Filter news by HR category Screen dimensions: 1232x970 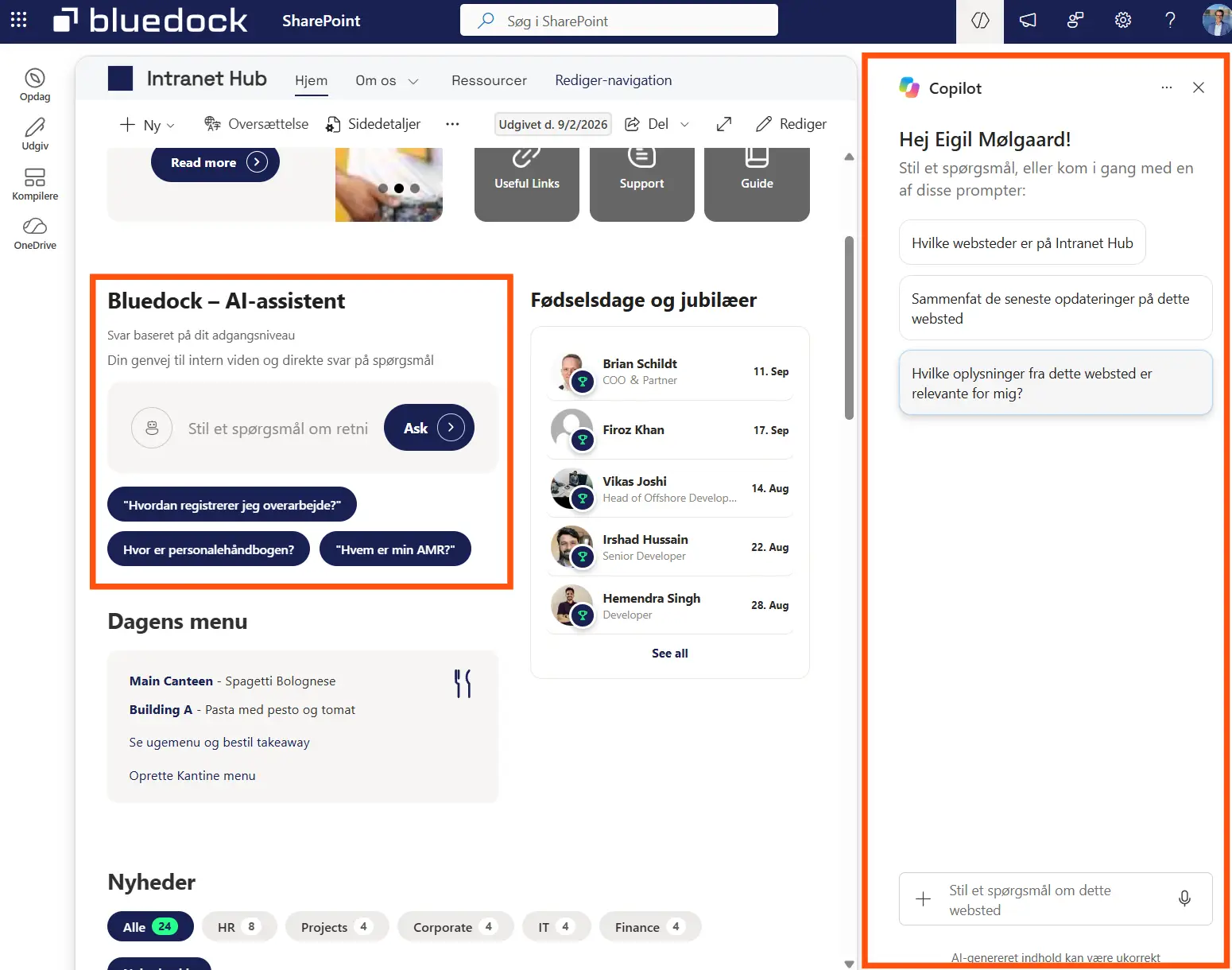(x=239, y=927)
